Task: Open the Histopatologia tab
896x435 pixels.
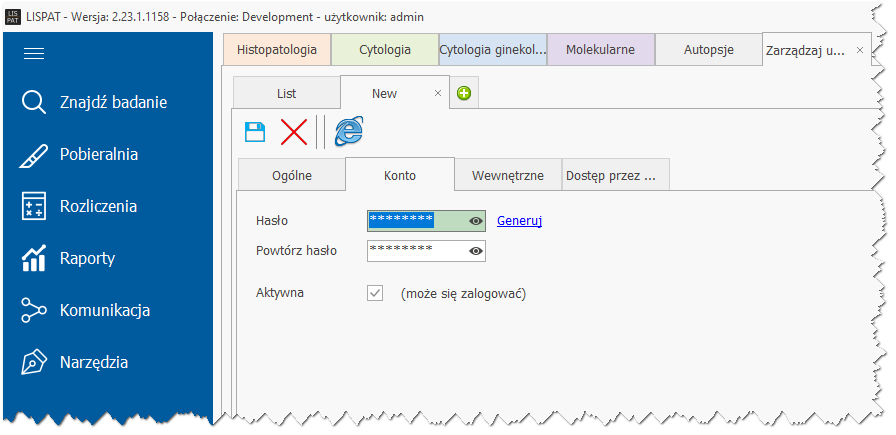Action: tap(277, 49)
